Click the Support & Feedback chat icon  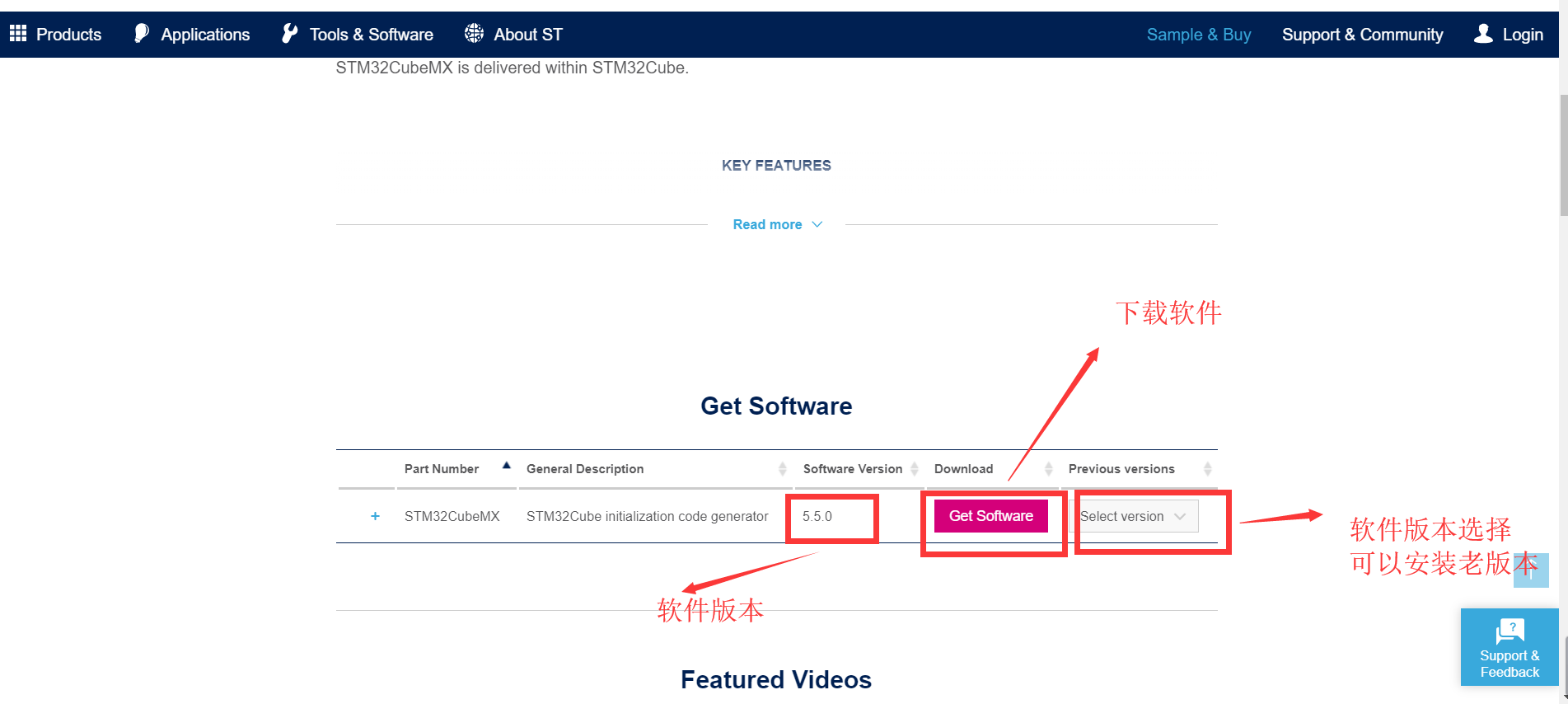pyautogui.click(x=1509, y=631)
